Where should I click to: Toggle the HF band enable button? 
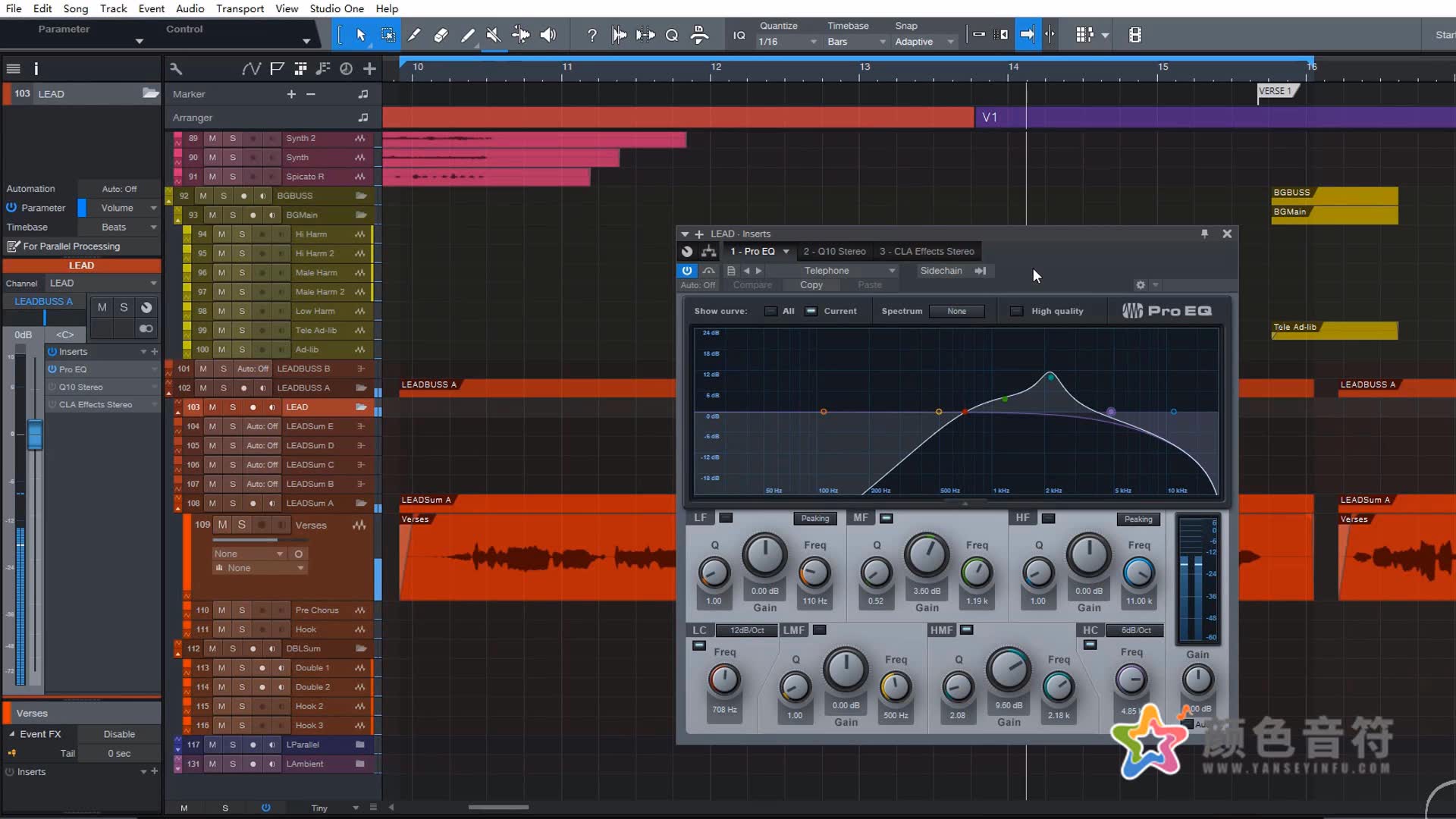coord(1048,518)
